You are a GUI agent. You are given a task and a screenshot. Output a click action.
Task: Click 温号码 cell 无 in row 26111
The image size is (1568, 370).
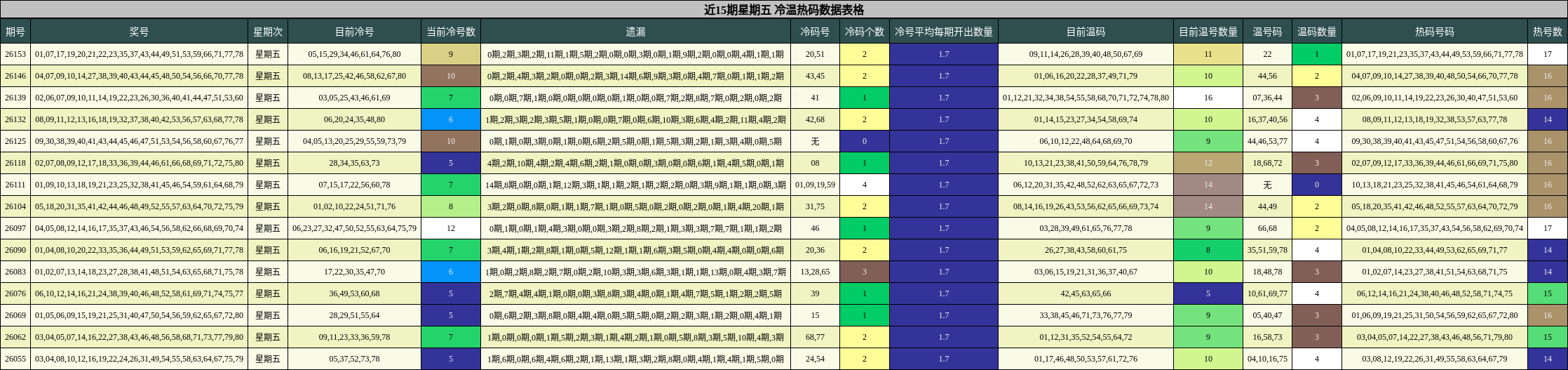click(x=1267, y=185)
